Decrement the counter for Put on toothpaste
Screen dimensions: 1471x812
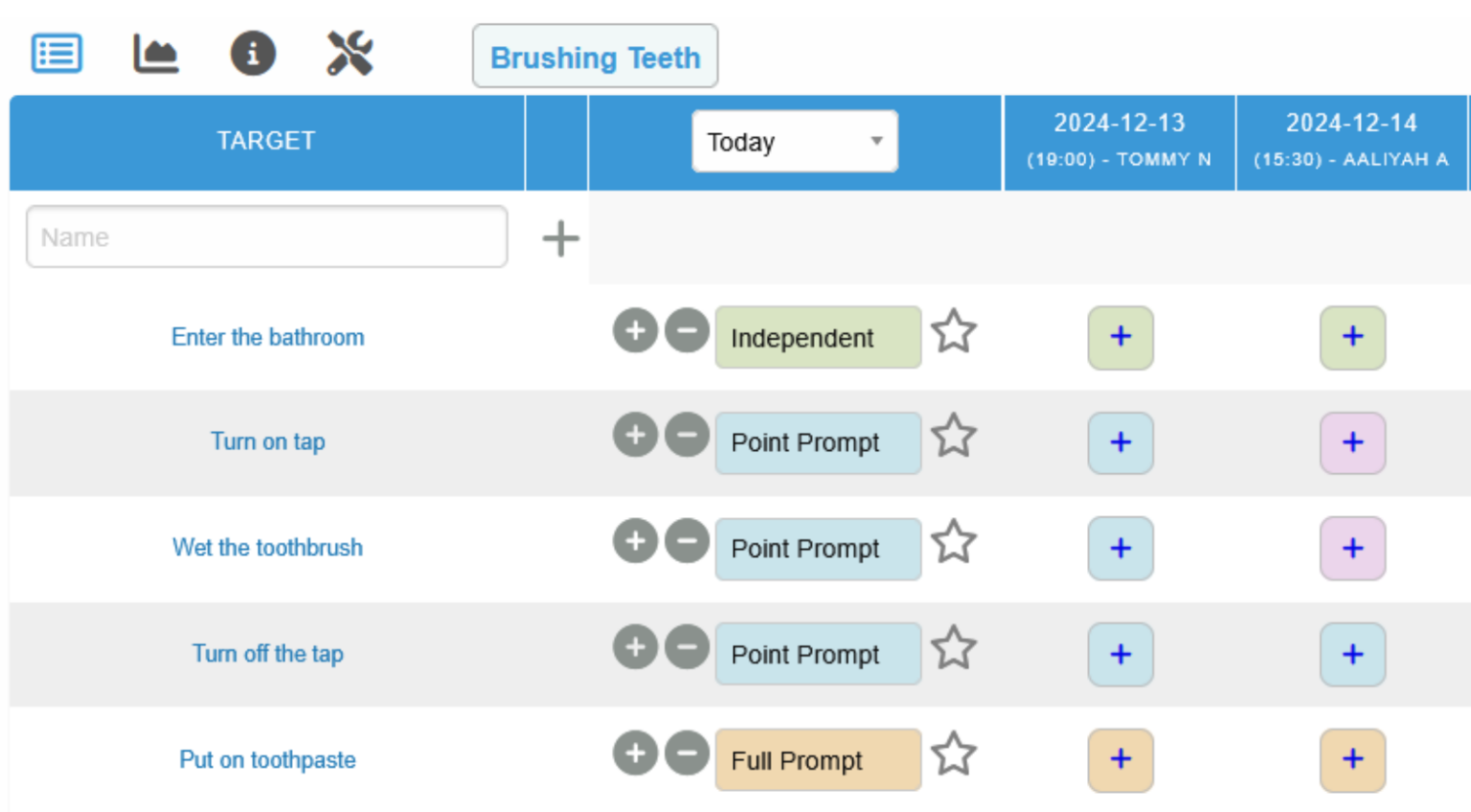(x=687, y=753)
